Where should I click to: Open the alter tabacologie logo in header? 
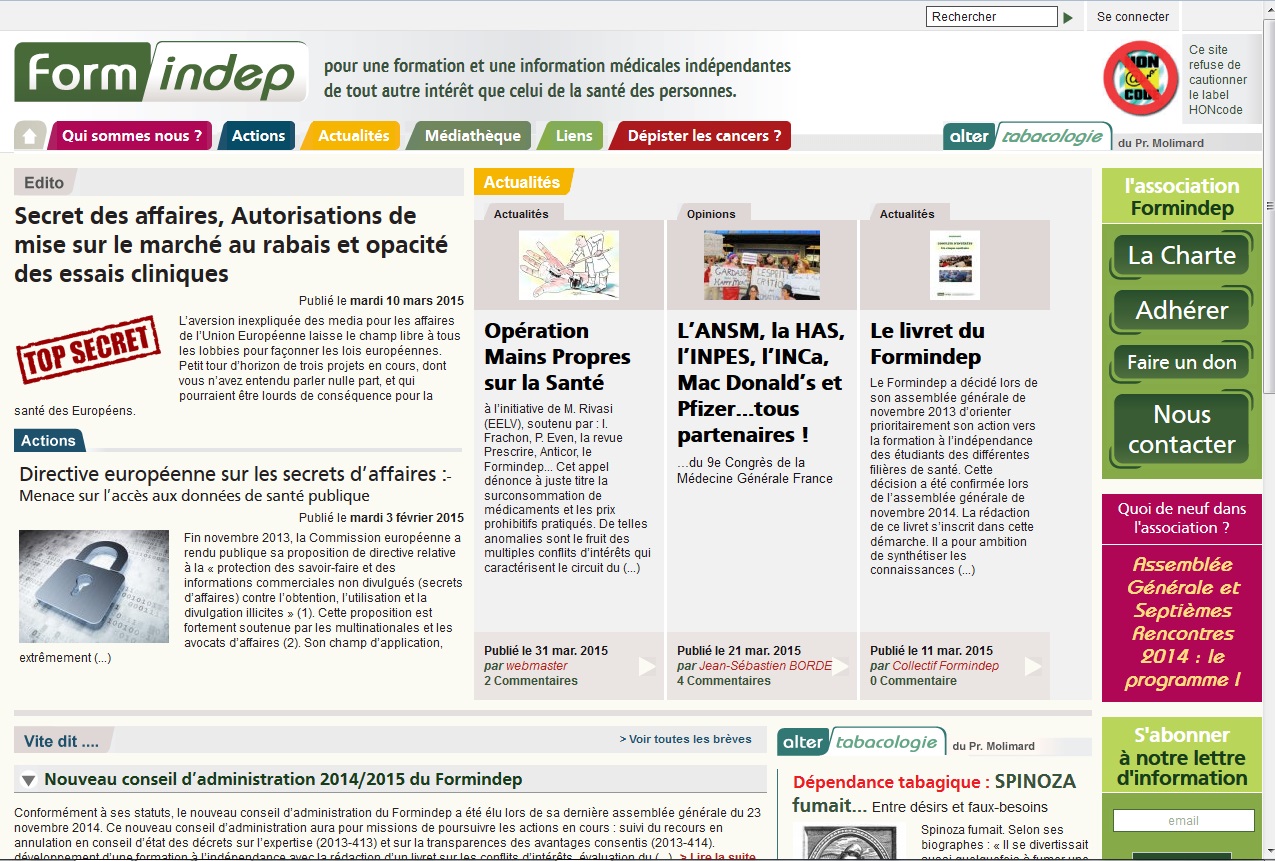(1027, 136)
